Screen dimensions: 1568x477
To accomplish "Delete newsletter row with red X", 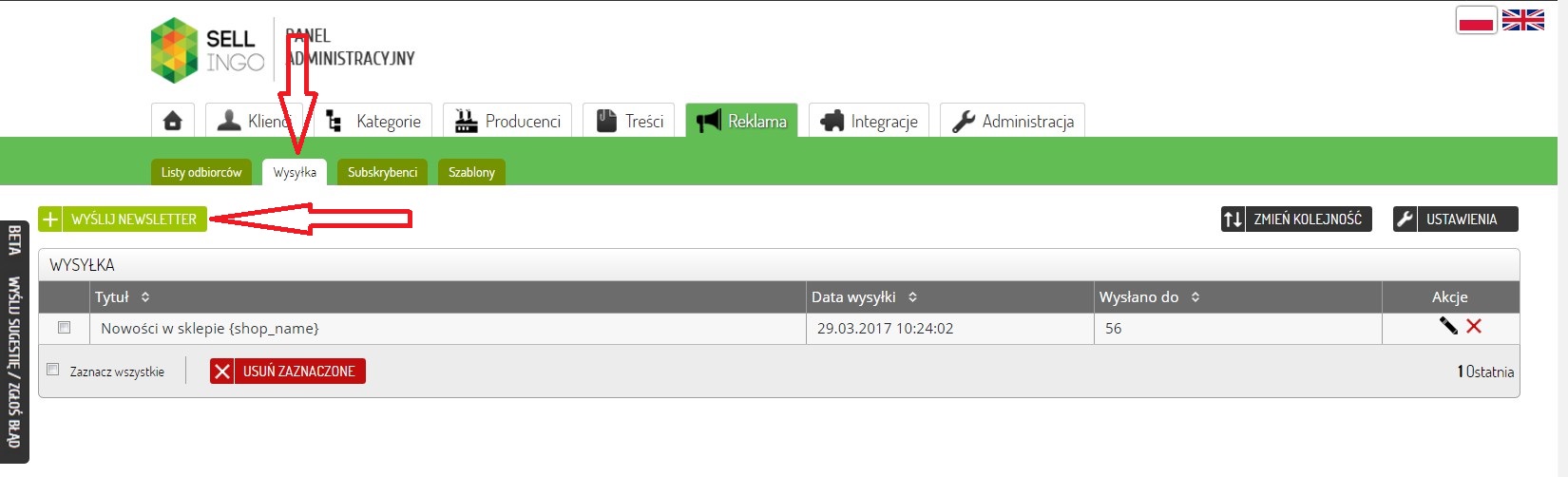I will tap(1474, 326).
